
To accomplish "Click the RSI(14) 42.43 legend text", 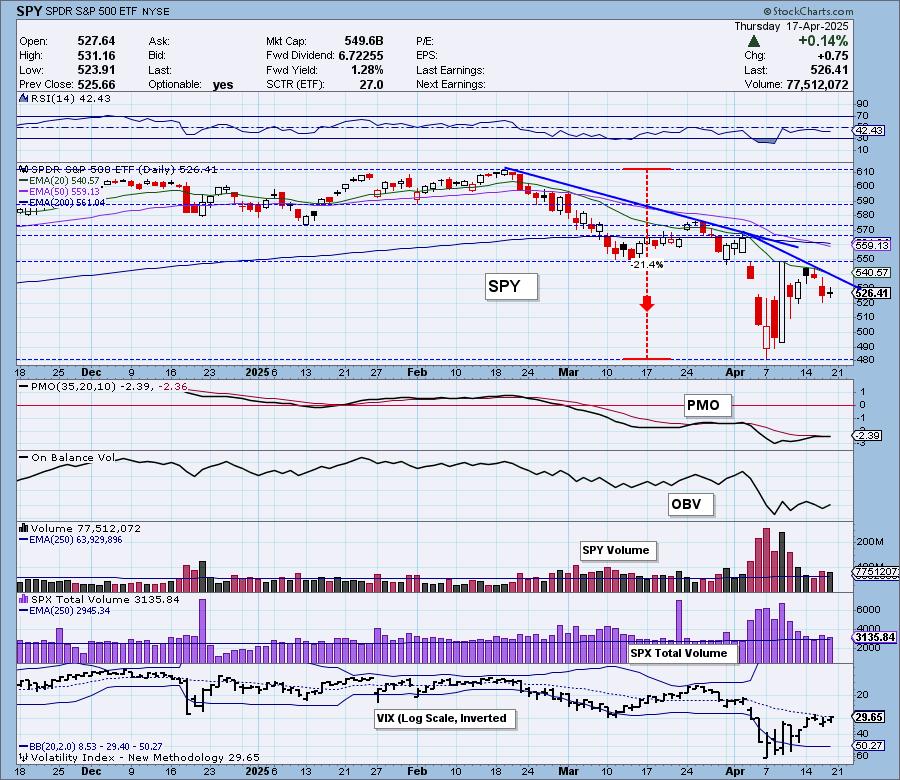I will click(71, 98).
